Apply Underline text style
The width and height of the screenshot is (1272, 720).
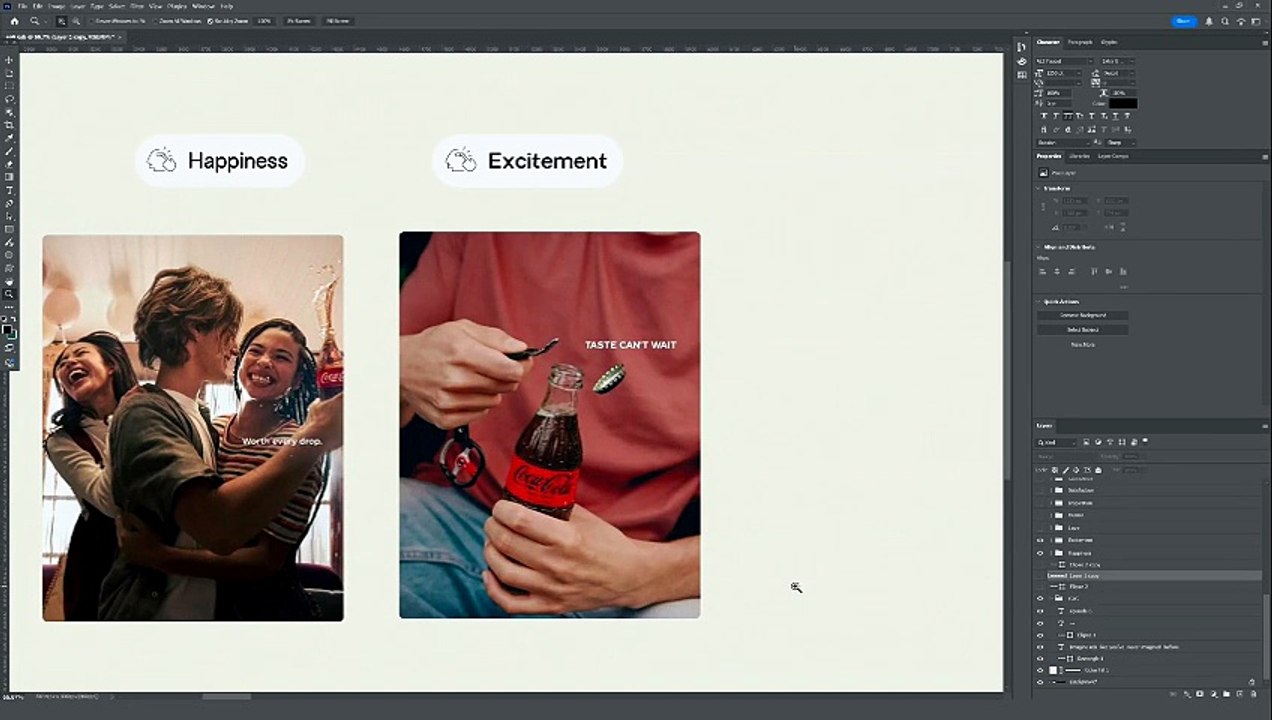pyautogui.click(x=1115, y=116)
